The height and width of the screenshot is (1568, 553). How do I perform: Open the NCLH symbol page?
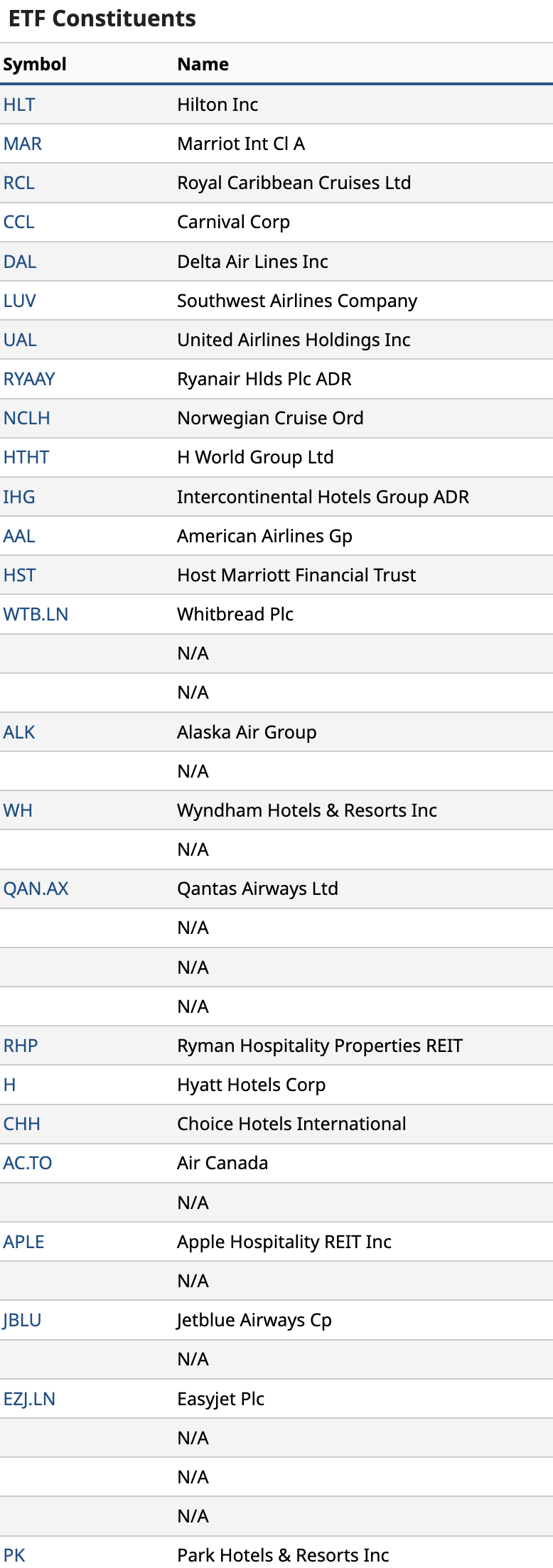[x=27, y=418]
